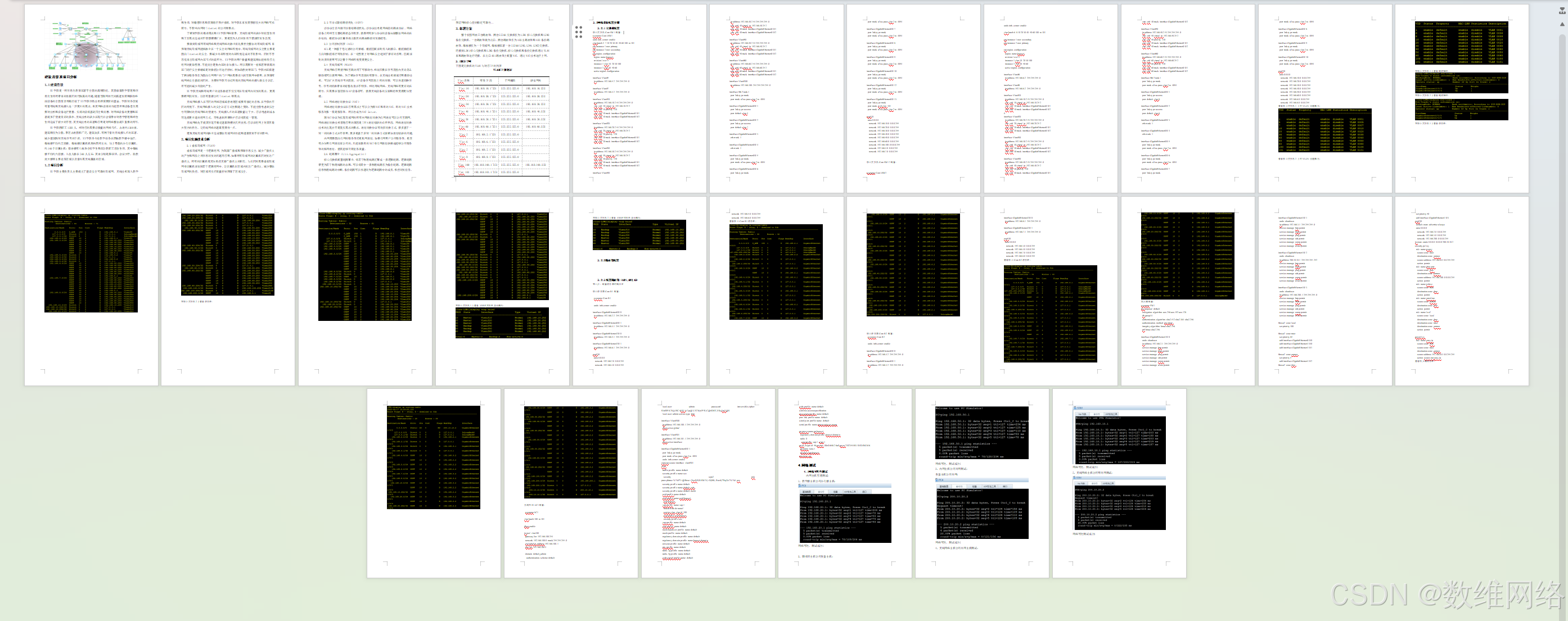
Task: Click the small black VRRP table on the fifth second-row page
Action: click(x=639, y=234)
